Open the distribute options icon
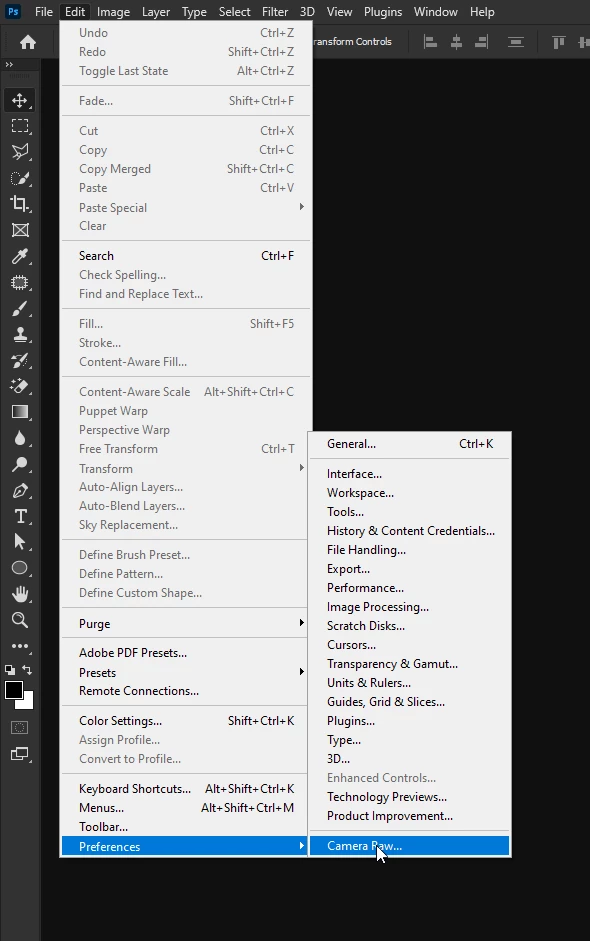This screenshot has width=590, height=941. 516,42
